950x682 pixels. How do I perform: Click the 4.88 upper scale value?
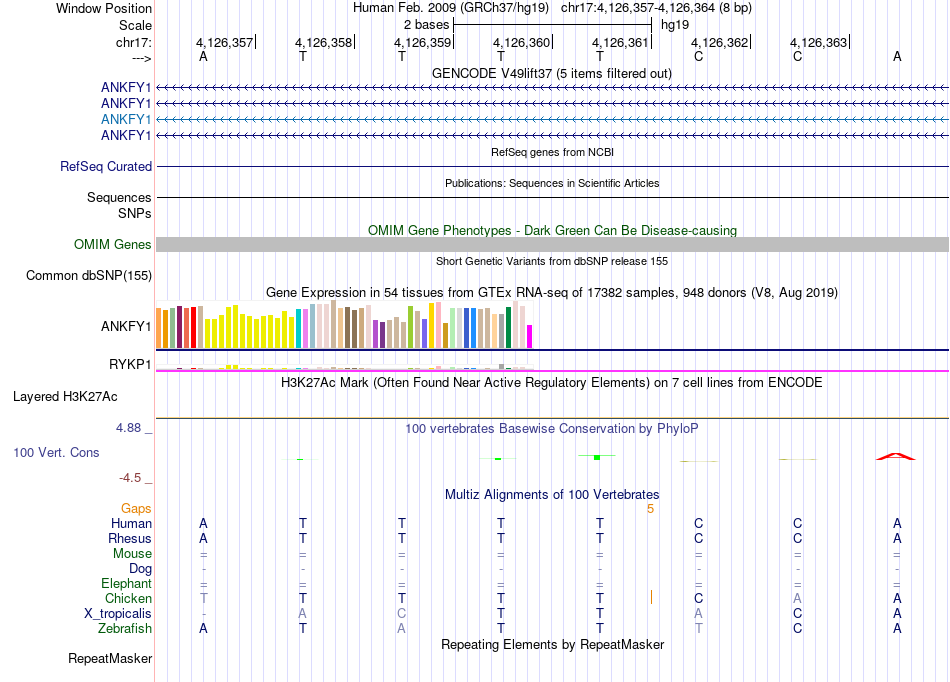coord(128,428)
